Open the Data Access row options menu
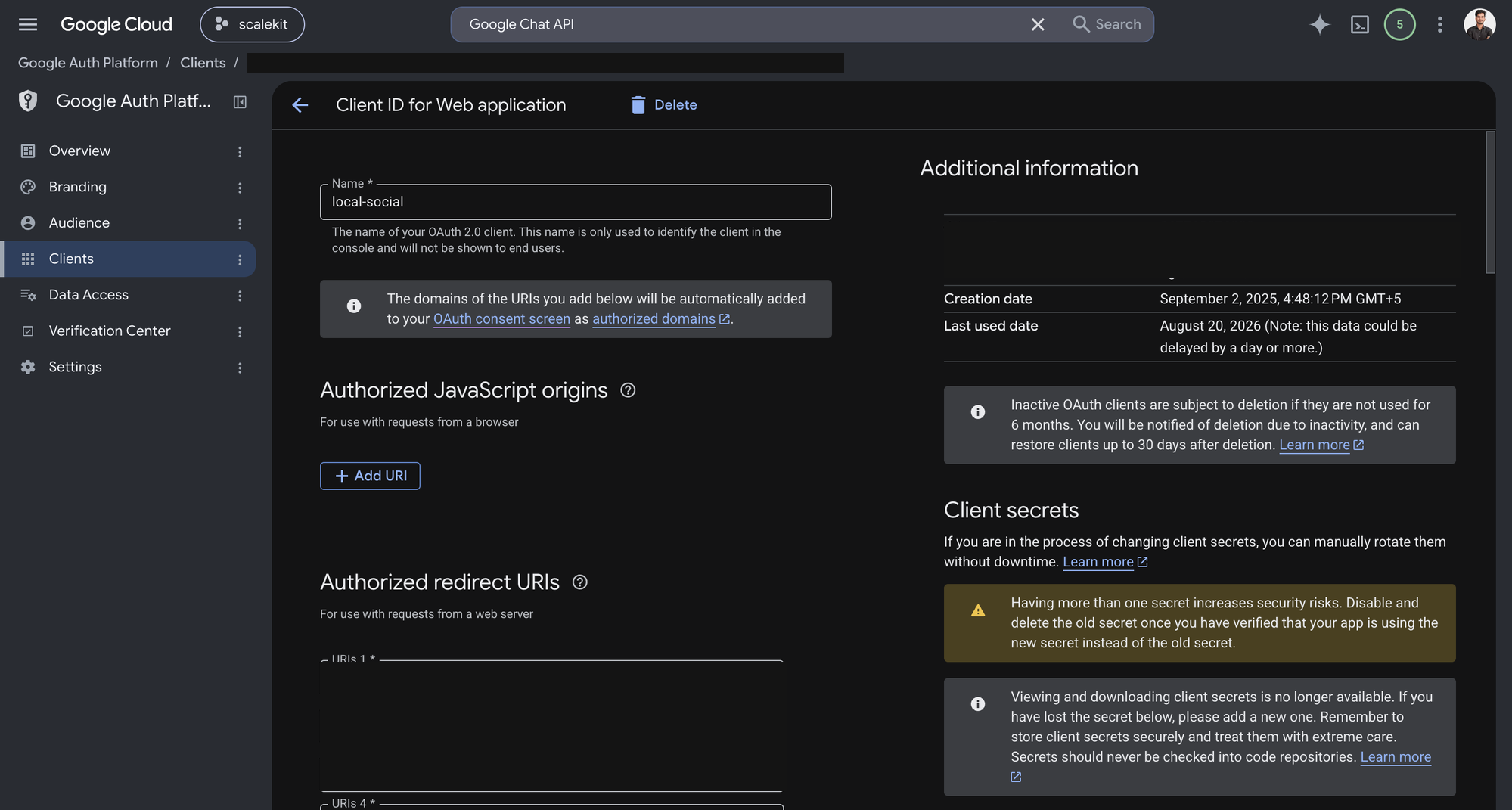The width and height of the screenshot is (1512, 810). pyautogui.click(x=240, y=296)
